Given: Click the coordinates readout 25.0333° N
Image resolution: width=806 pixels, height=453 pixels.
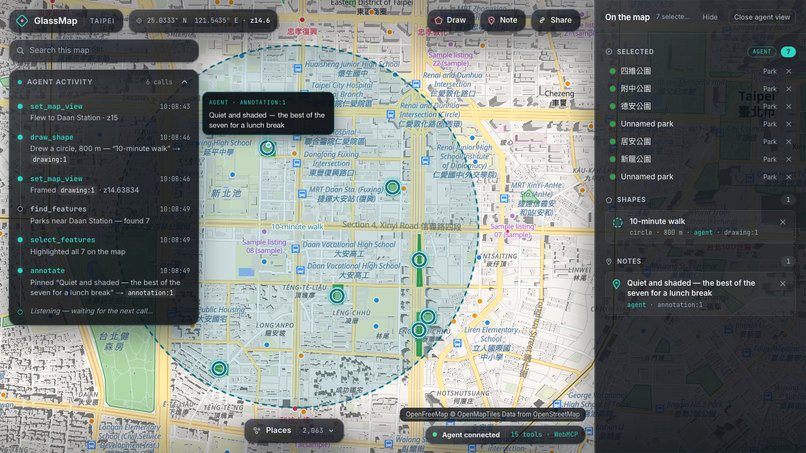Looking at the screenshot, I should pyautogui.click(x=166, y=21).
